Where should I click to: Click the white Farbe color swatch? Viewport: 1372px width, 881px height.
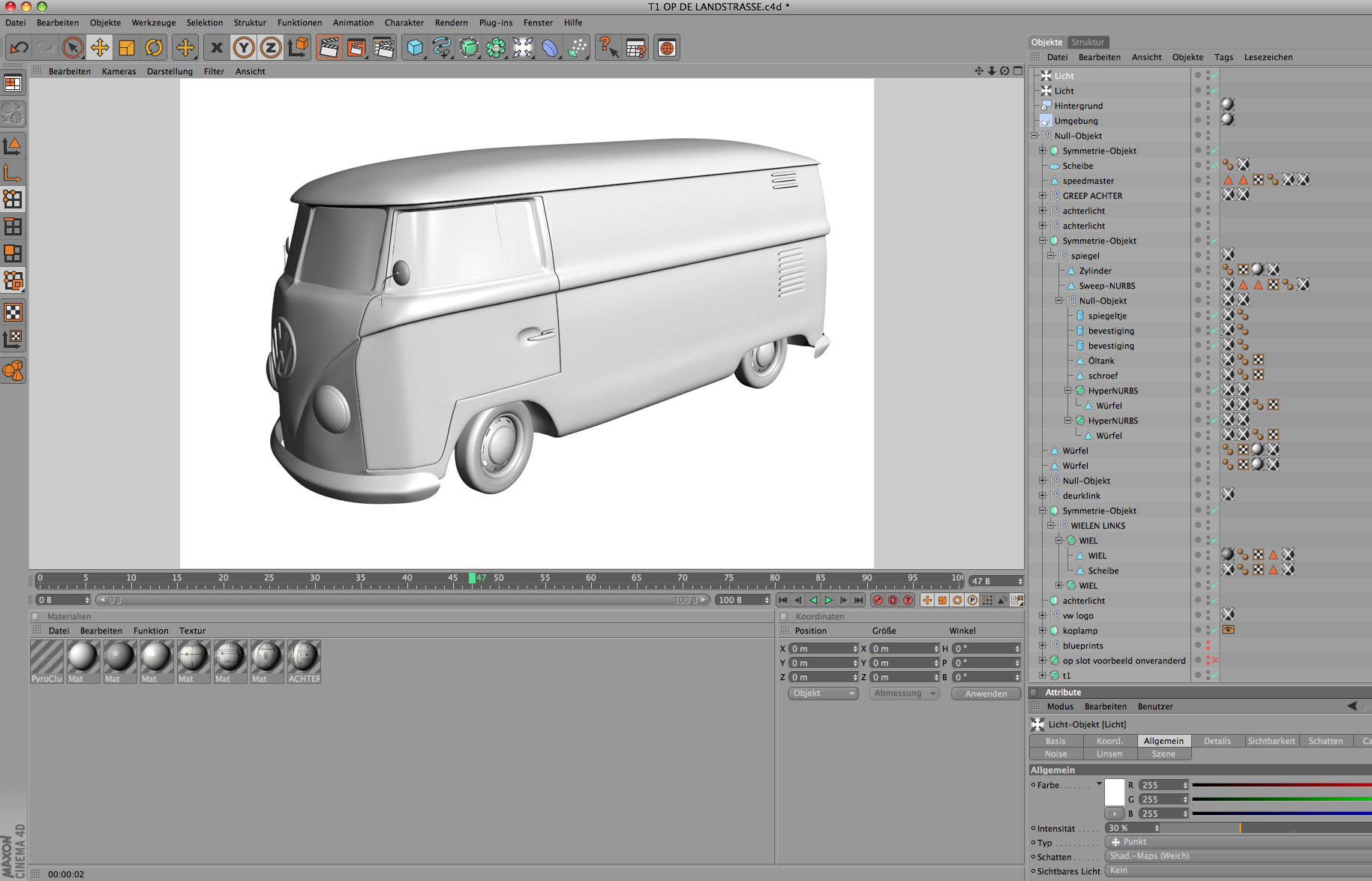click(1115, 792)
